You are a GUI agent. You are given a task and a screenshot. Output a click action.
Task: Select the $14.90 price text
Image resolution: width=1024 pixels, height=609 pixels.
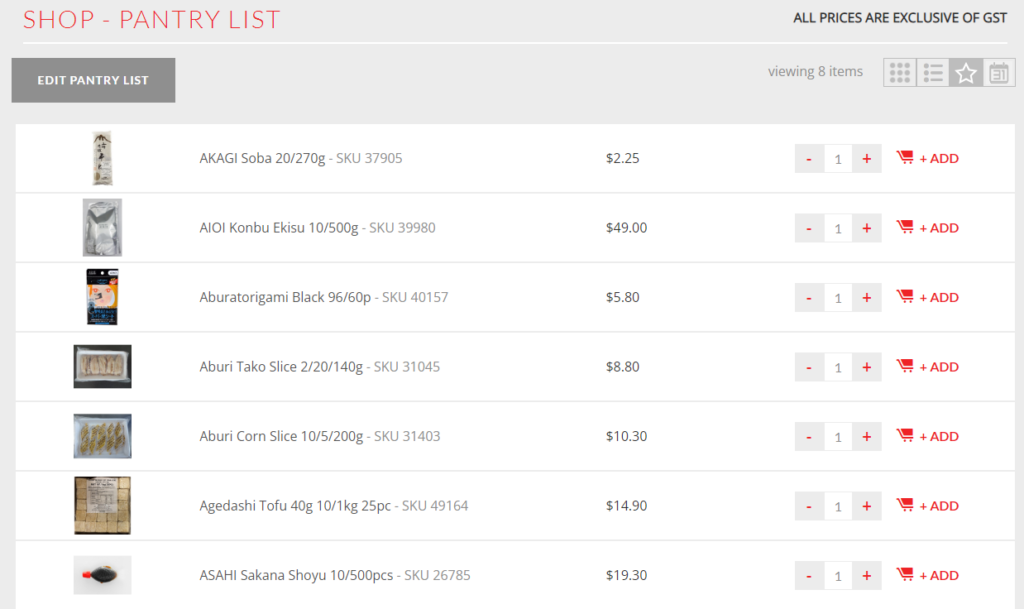pyautogui.click(x=626, y=506)
